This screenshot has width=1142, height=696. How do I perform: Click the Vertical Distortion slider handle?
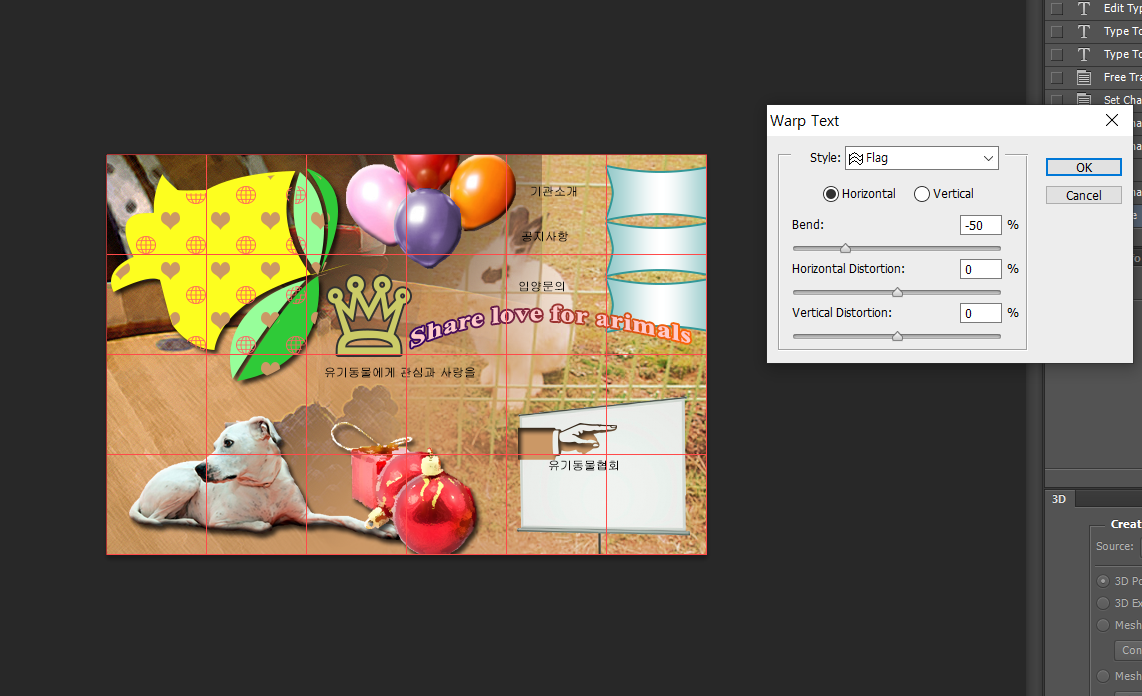(897, 337)
